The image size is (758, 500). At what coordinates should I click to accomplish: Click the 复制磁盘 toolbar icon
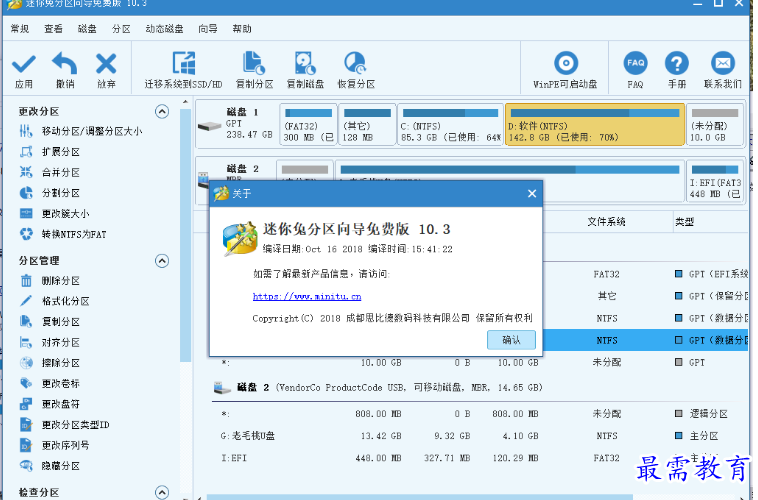click(x=305, y=63)
